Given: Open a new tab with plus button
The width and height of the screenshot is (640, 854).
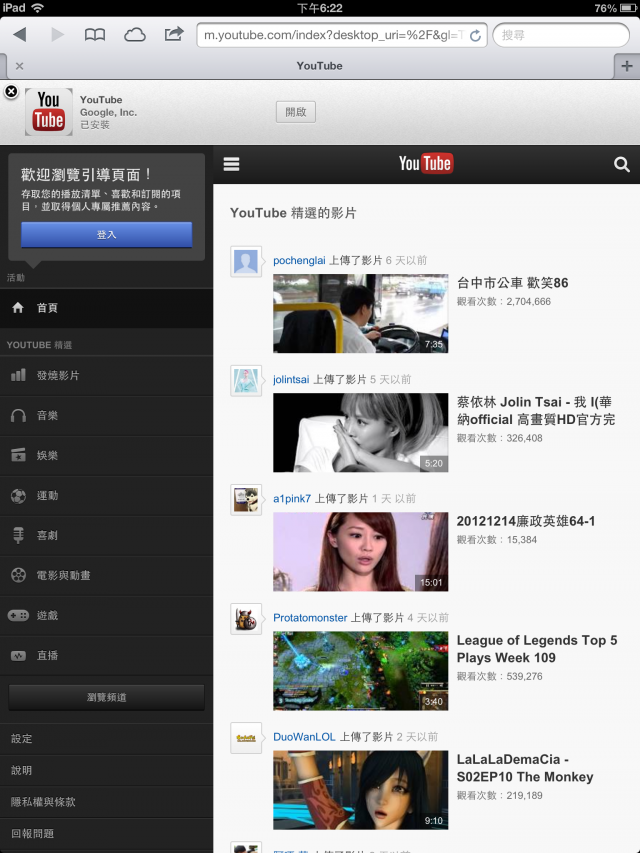Looking at the screenshot, I should (627, 66).
